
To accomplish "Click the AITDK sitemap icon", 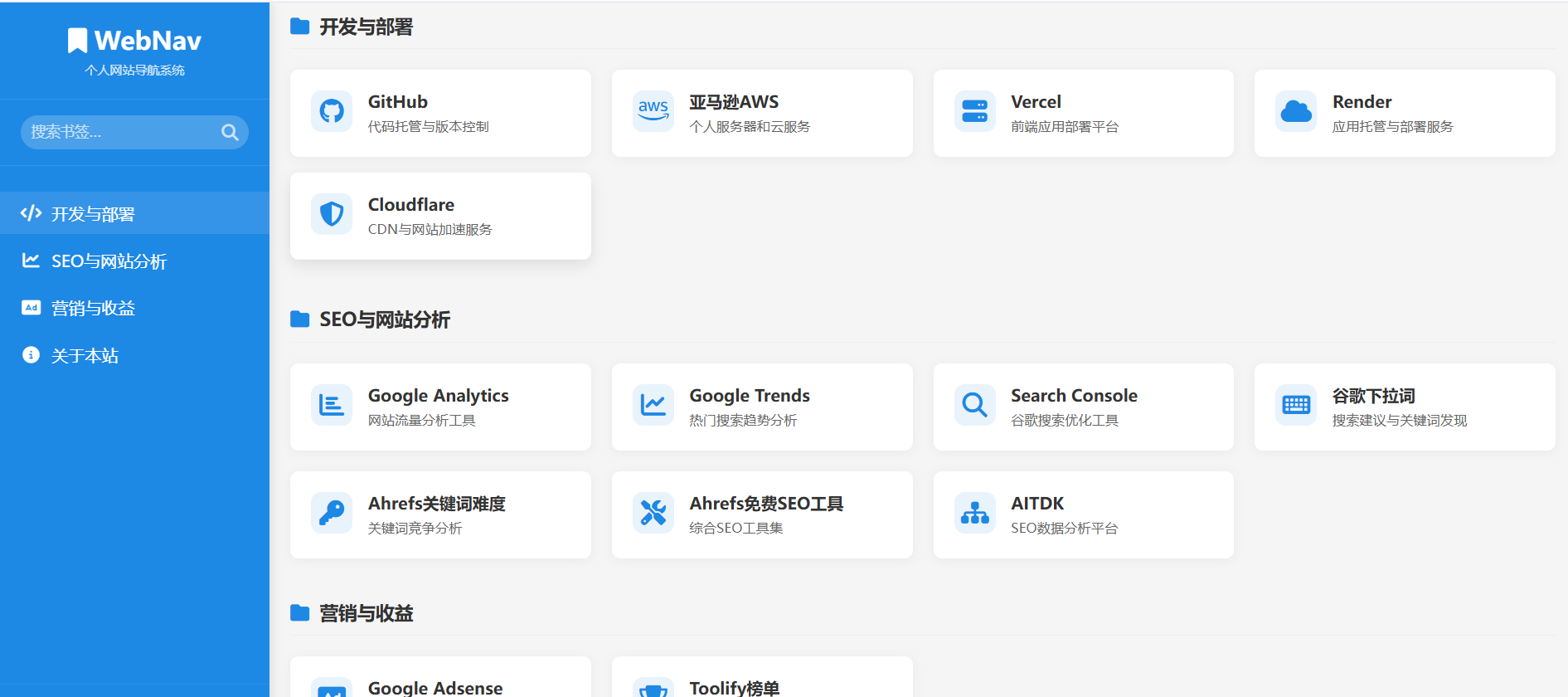I will (975, 513).
